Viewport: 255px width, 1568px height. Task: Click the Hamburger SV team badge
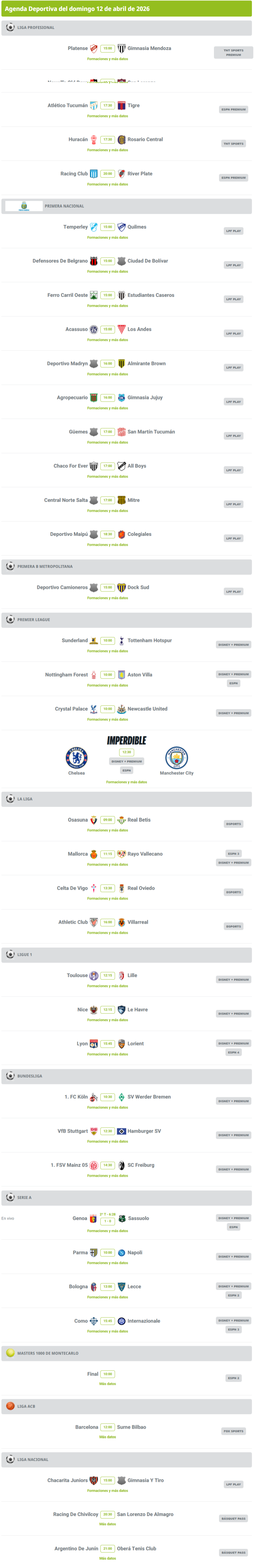(121, 1131)
